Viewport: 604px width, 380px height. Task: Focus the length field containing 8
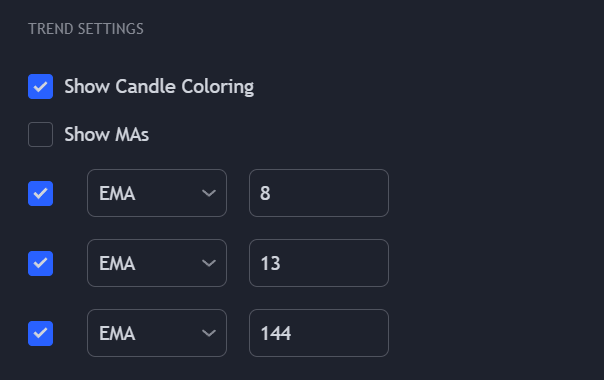pos(319,193)
